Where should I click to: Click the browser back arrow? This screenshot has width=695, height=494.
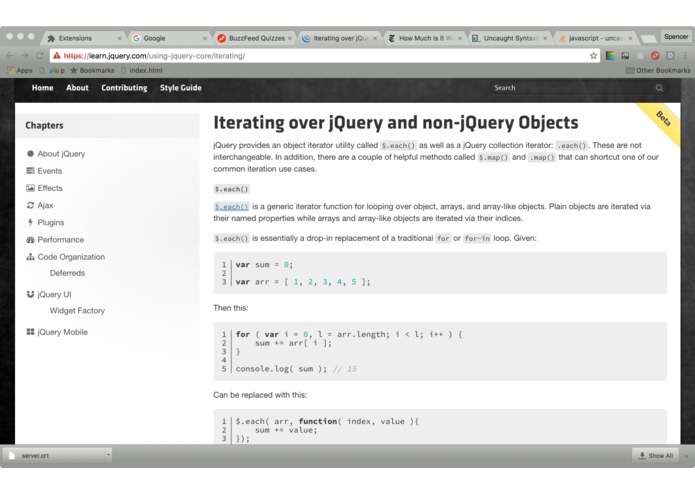pyautogui.click(x=10, y=55)
